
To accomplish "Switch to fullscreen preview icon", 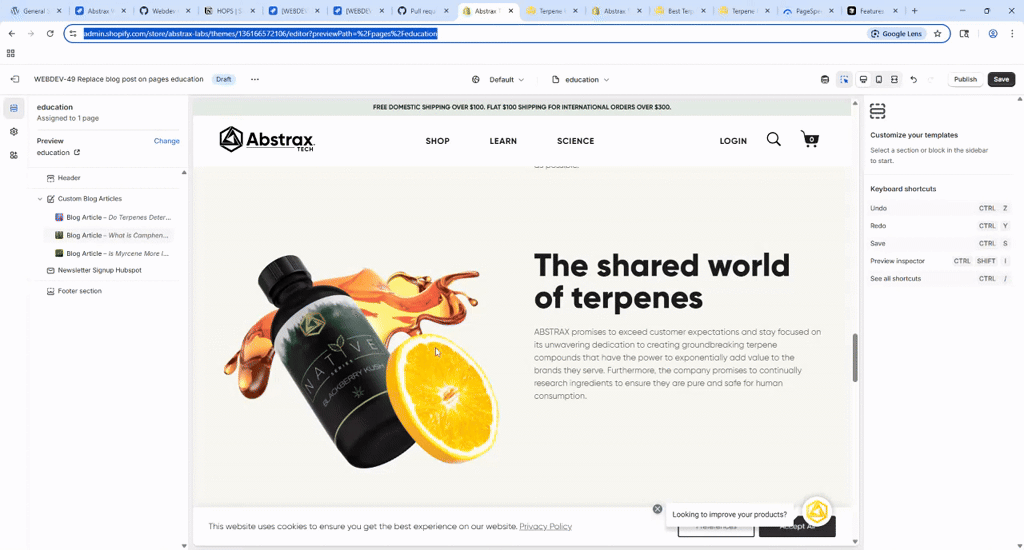I will (895, 80).
